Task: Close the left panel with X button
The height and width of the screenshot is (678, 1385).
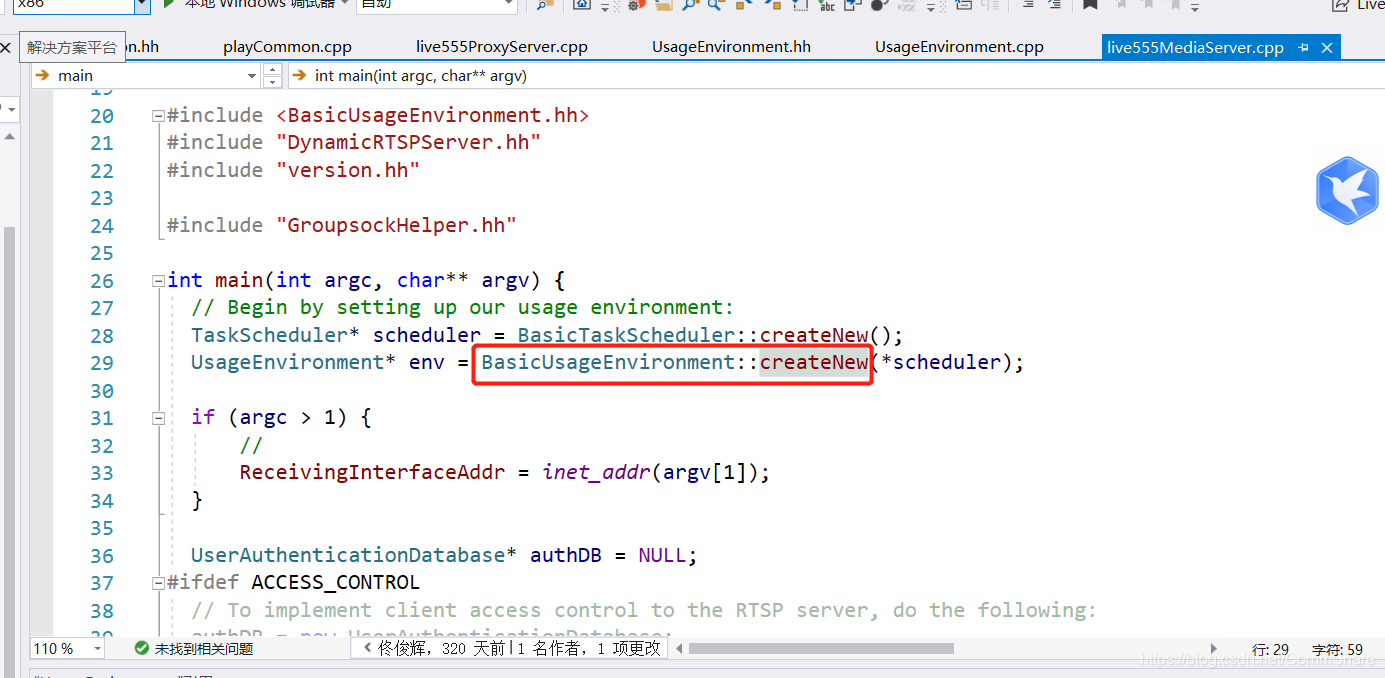Action: (x=7, y=47)
